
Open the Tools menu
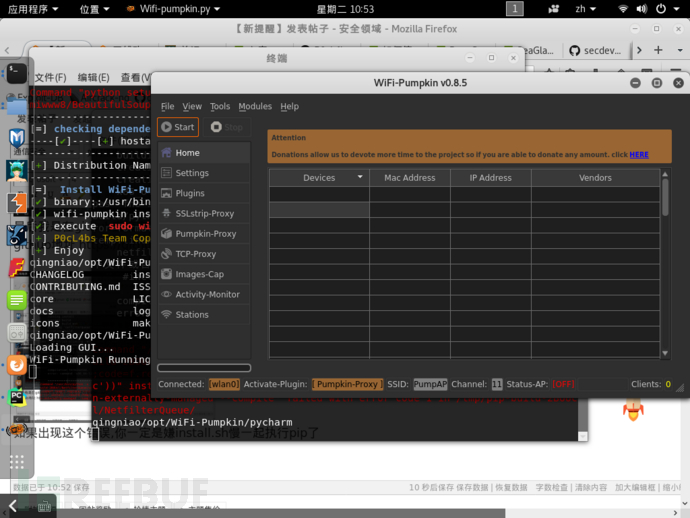tap(220, 107)
